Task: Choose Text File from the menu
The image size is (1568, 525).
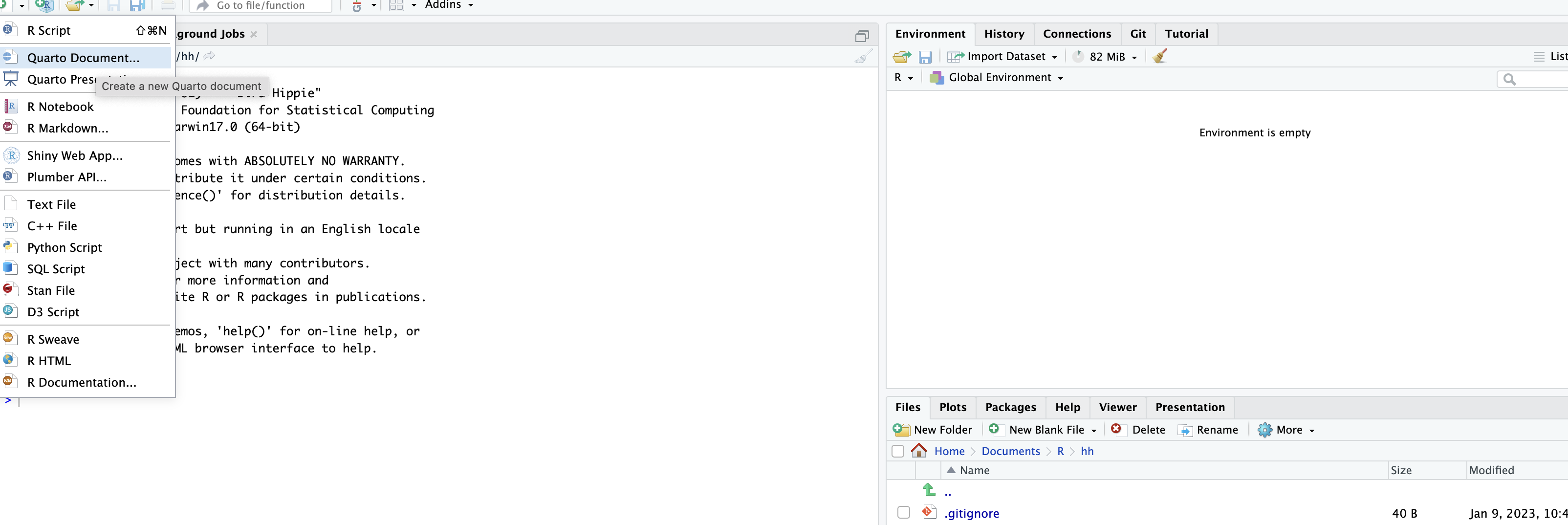Action: (86, 205)
